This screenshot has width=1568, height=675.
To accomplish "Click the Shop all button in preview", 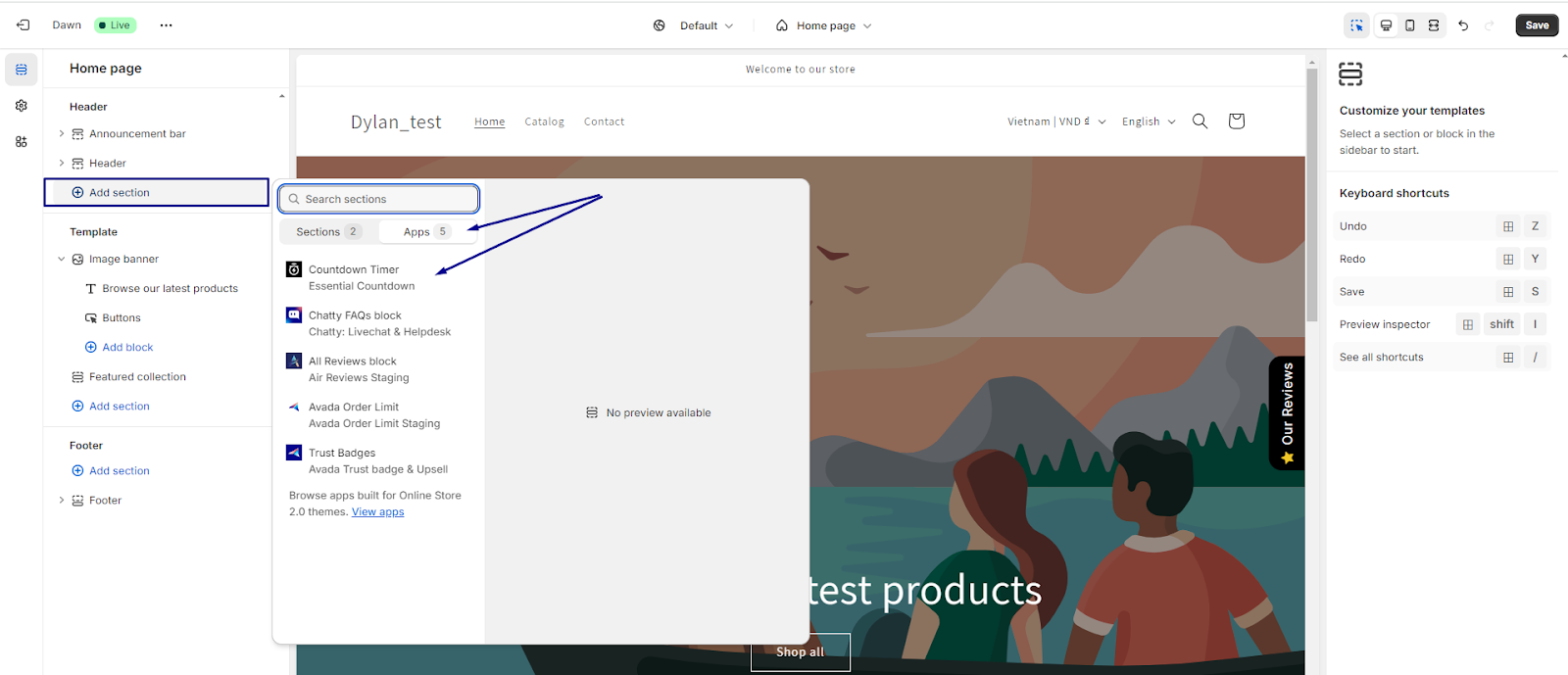I will [800, 652].
